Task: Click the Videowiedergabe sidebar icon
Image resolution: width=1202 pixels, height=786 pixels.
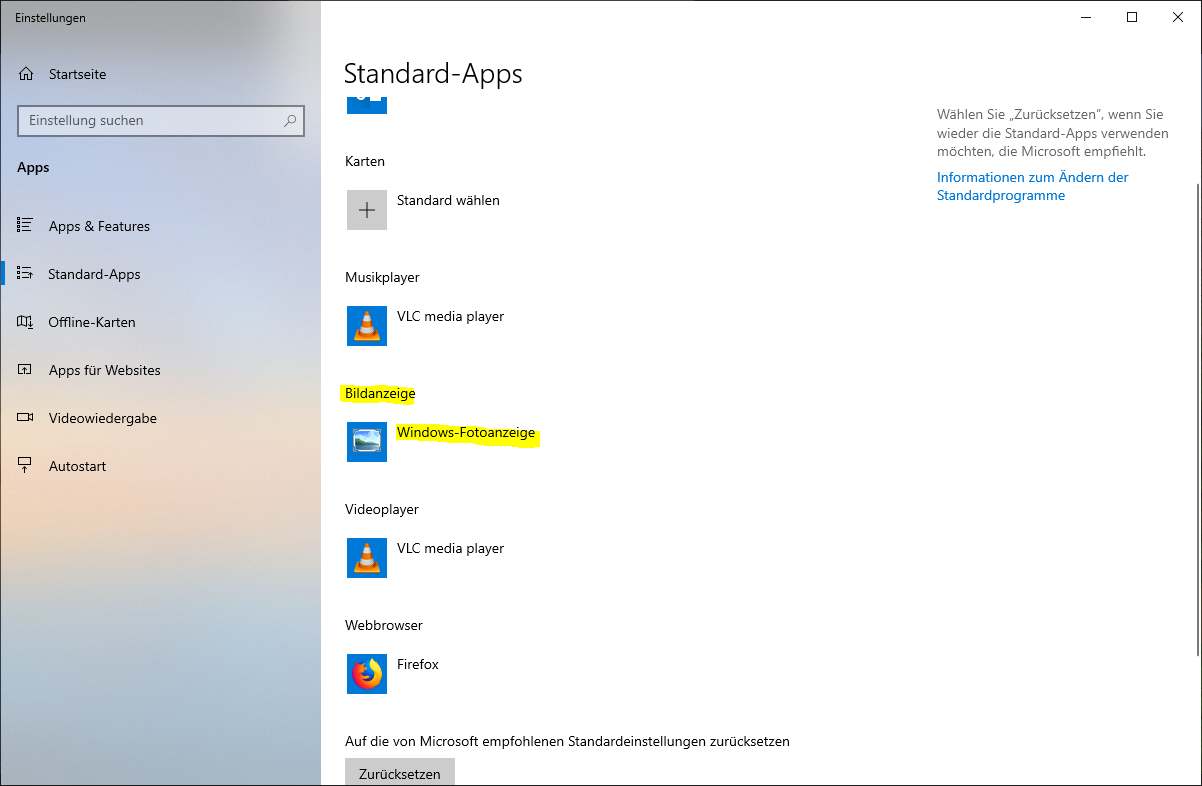Action: point(26,418)
